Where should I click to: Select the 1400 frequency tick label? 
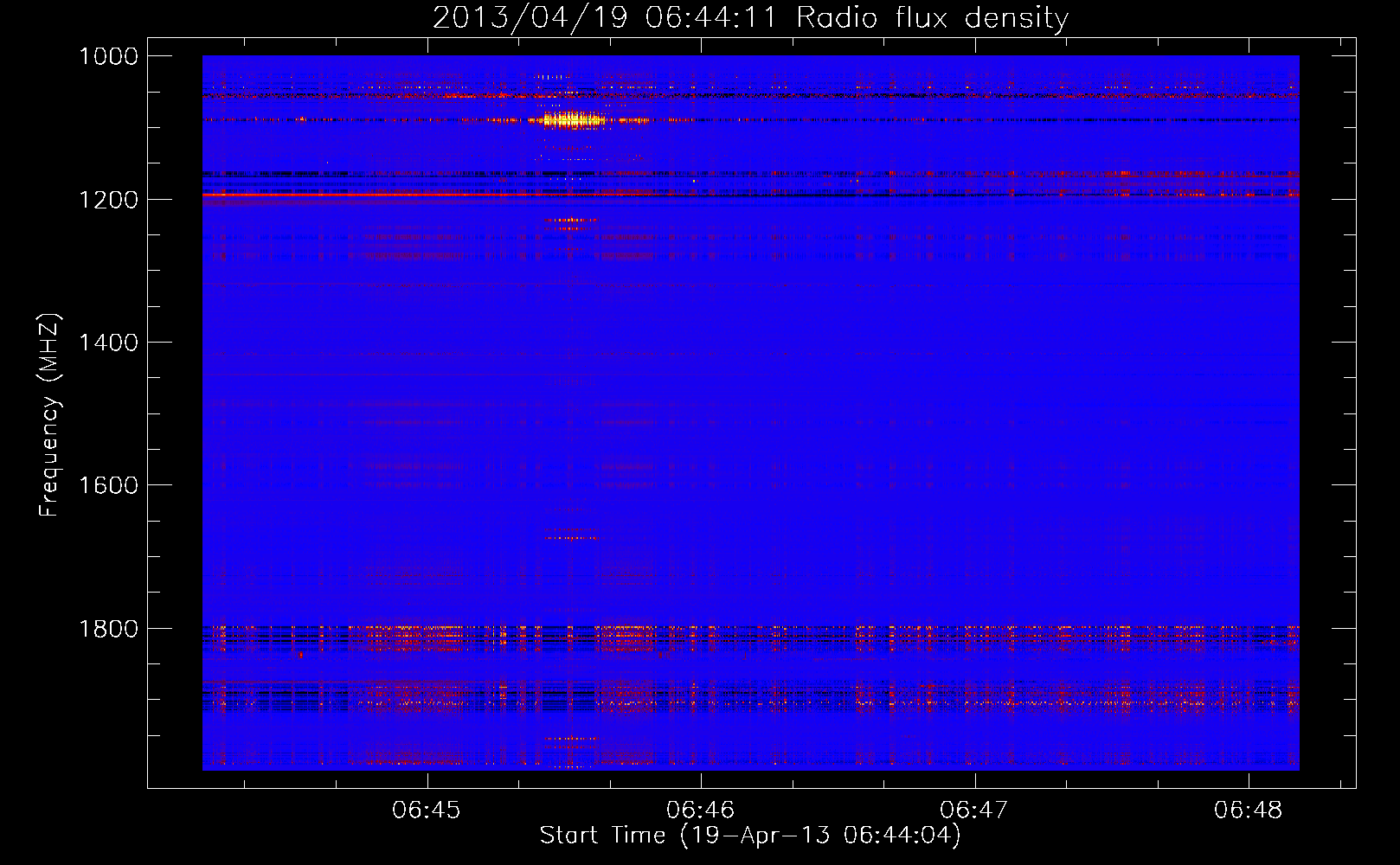pyautogui.click(x=108, y=343)
